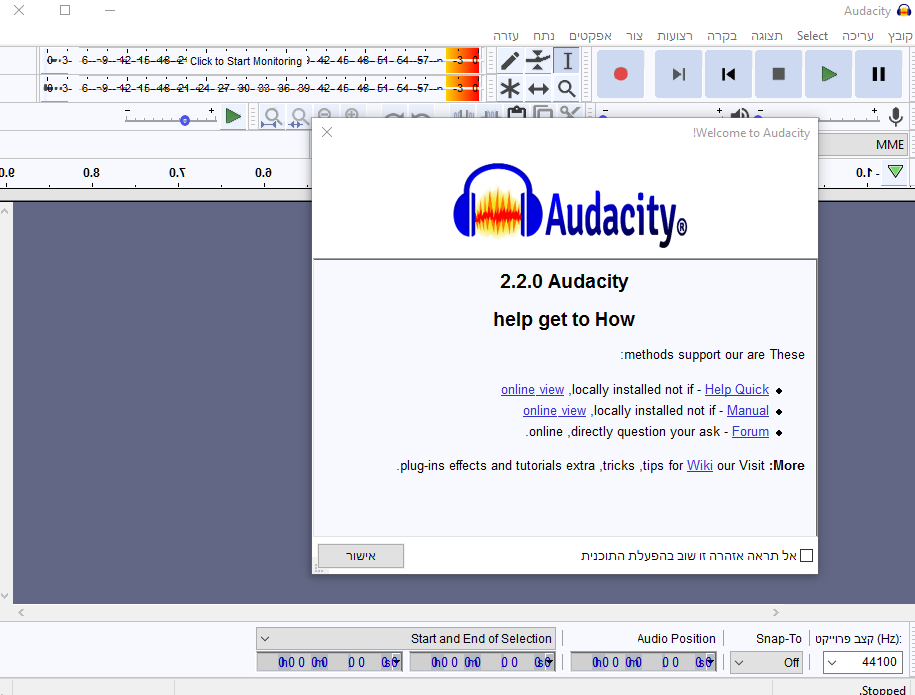Click the vertical scrollbar down arrow

tap(5, 596)
